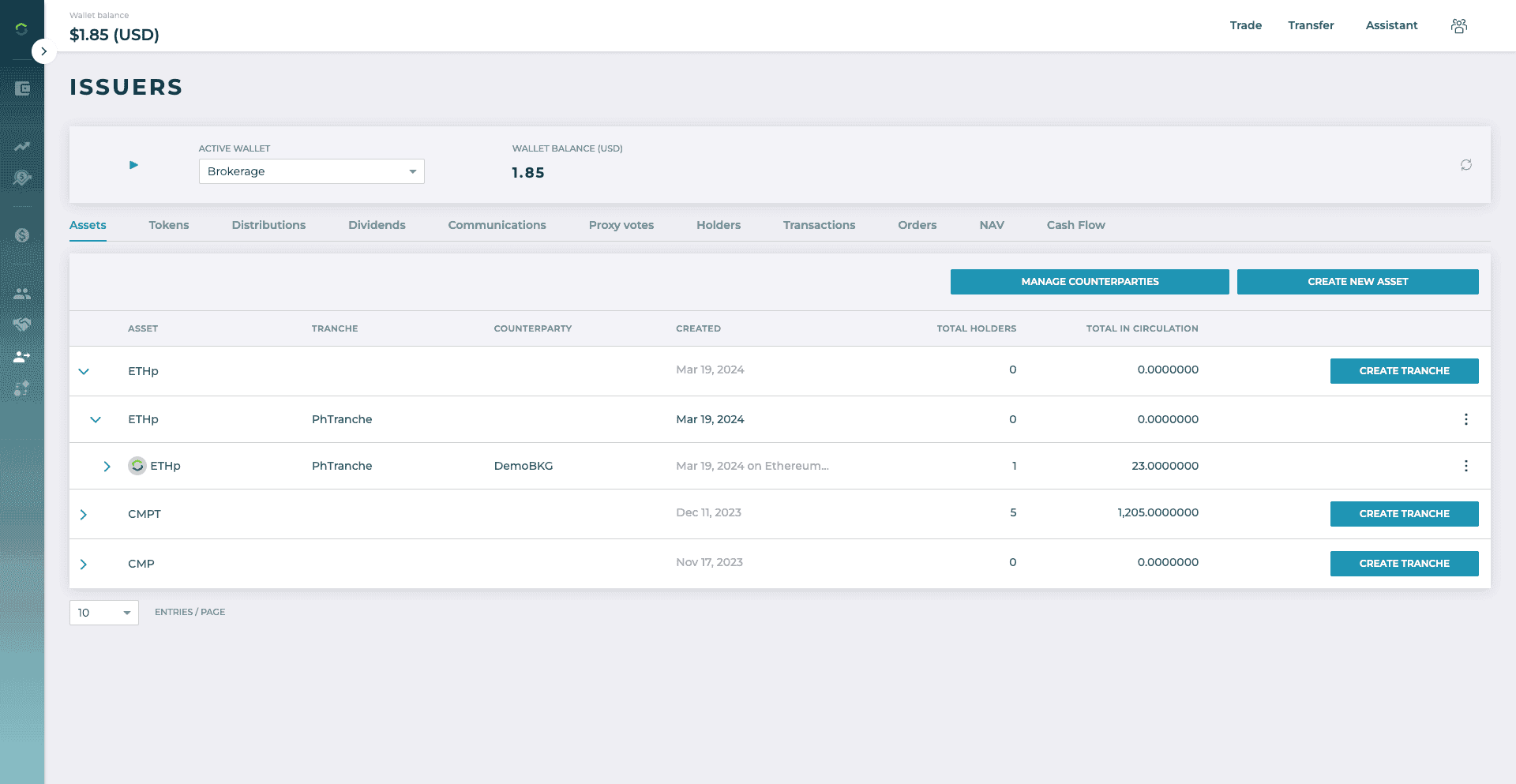The height and width of the screenshot is (784, 1516).
Task: Click the $1.85 (USD) wallet balance header
Action: (x=114, y=35)
